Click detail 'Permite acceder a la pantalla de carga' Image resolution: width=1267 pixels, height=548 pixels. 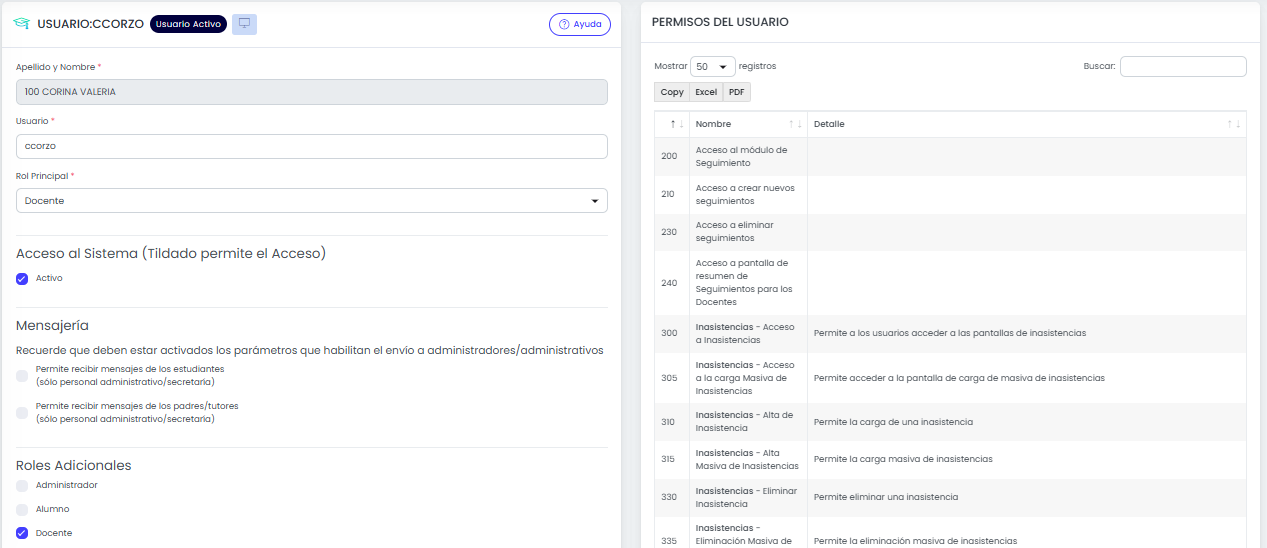(959, 378)
